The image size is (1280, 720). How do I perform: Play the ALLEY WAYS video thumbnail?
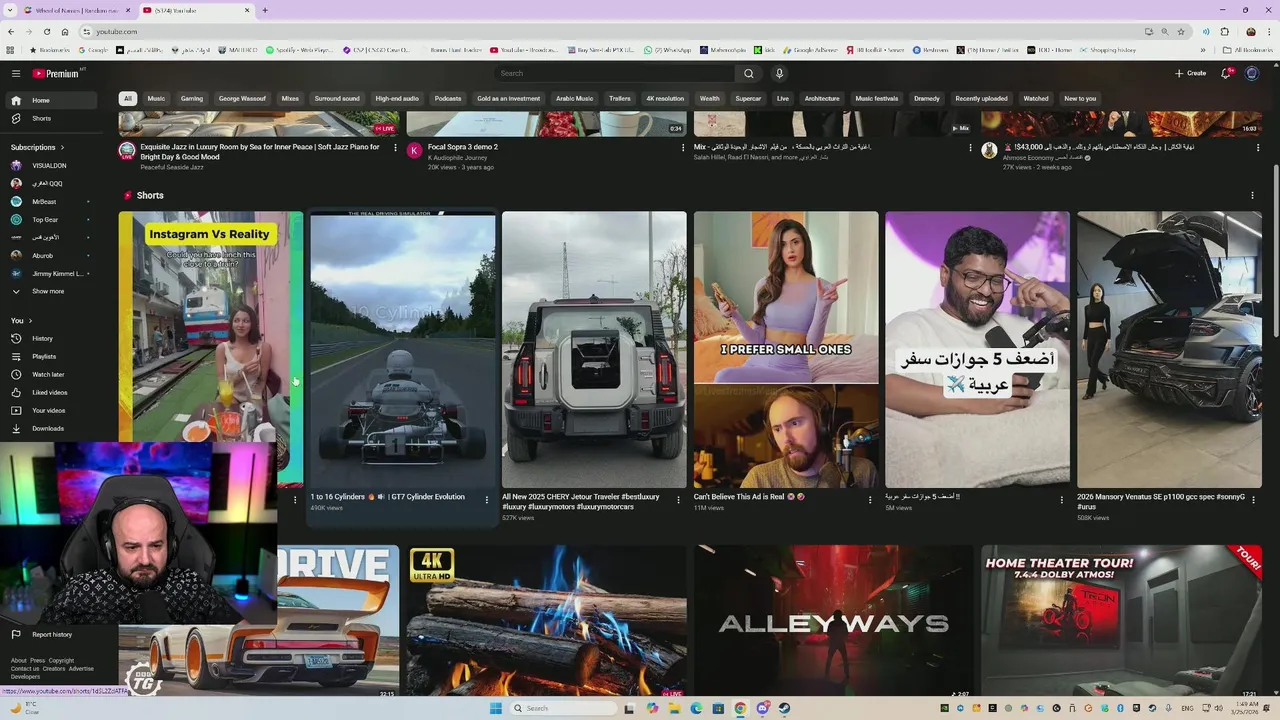[x=834, y=621]
